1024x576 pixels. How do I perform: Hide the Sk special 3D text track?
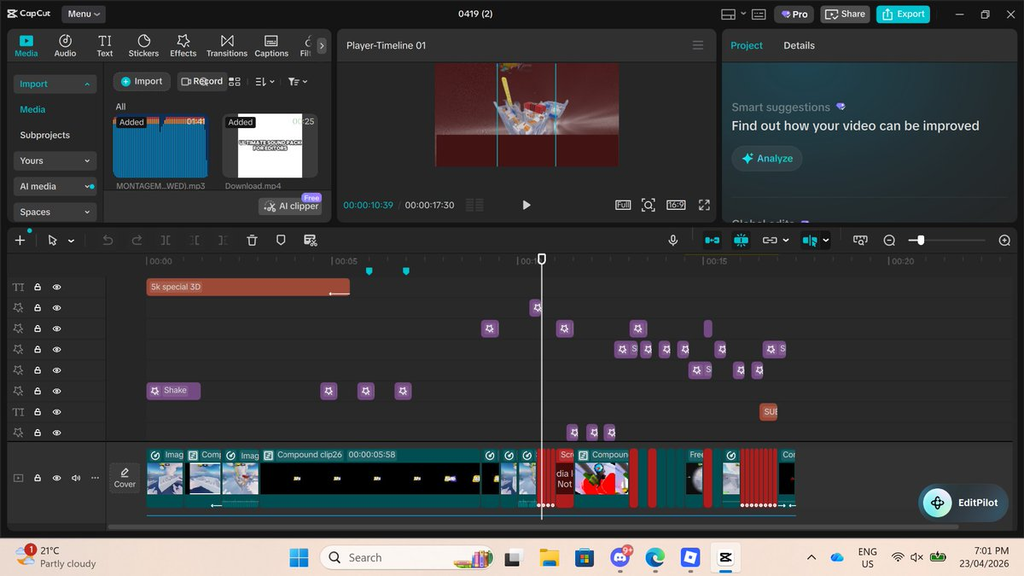(57, 287)
